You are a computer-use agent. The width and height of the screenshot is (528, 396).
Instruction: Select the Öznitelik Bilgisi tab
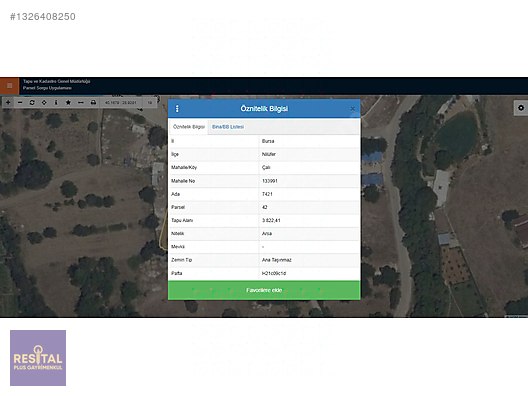tap(189, 127)
